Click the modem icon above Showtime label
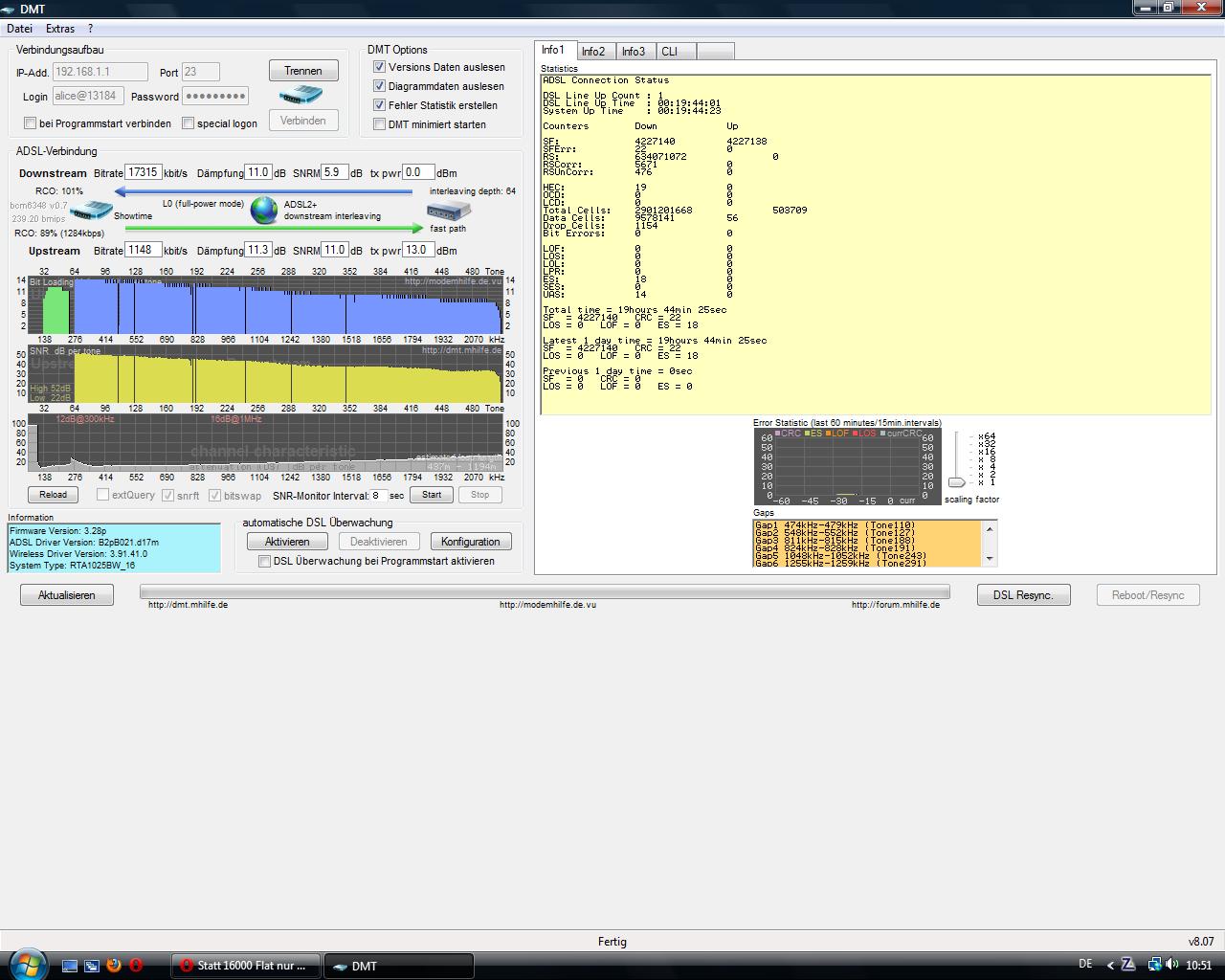 click(x=92, y=211)
